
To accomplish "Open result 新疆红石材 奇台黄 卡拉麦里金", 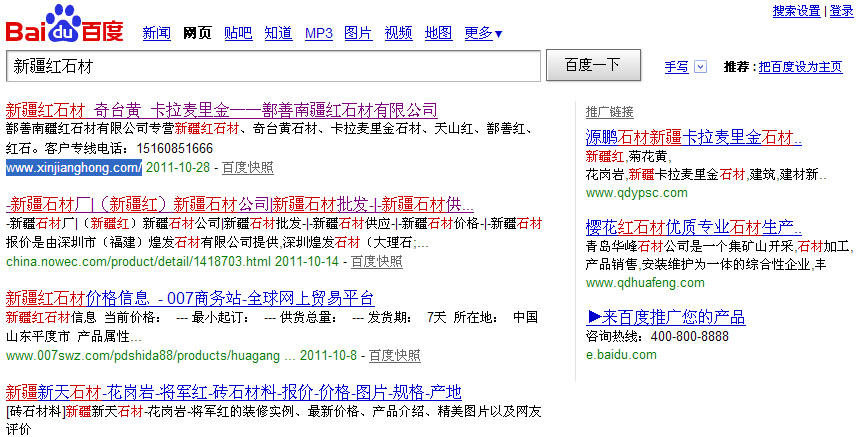I will (222, 110).
